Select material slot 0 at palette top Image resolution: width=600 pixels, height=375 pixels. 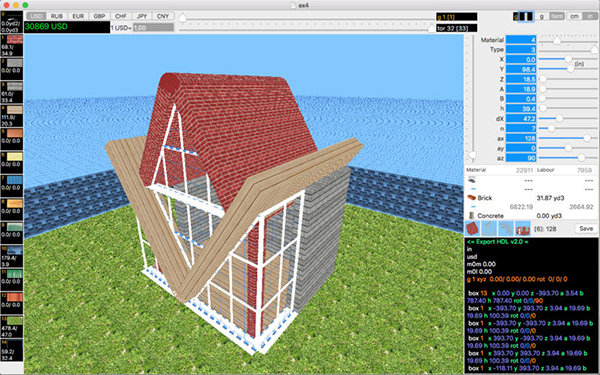click(12, 22)
